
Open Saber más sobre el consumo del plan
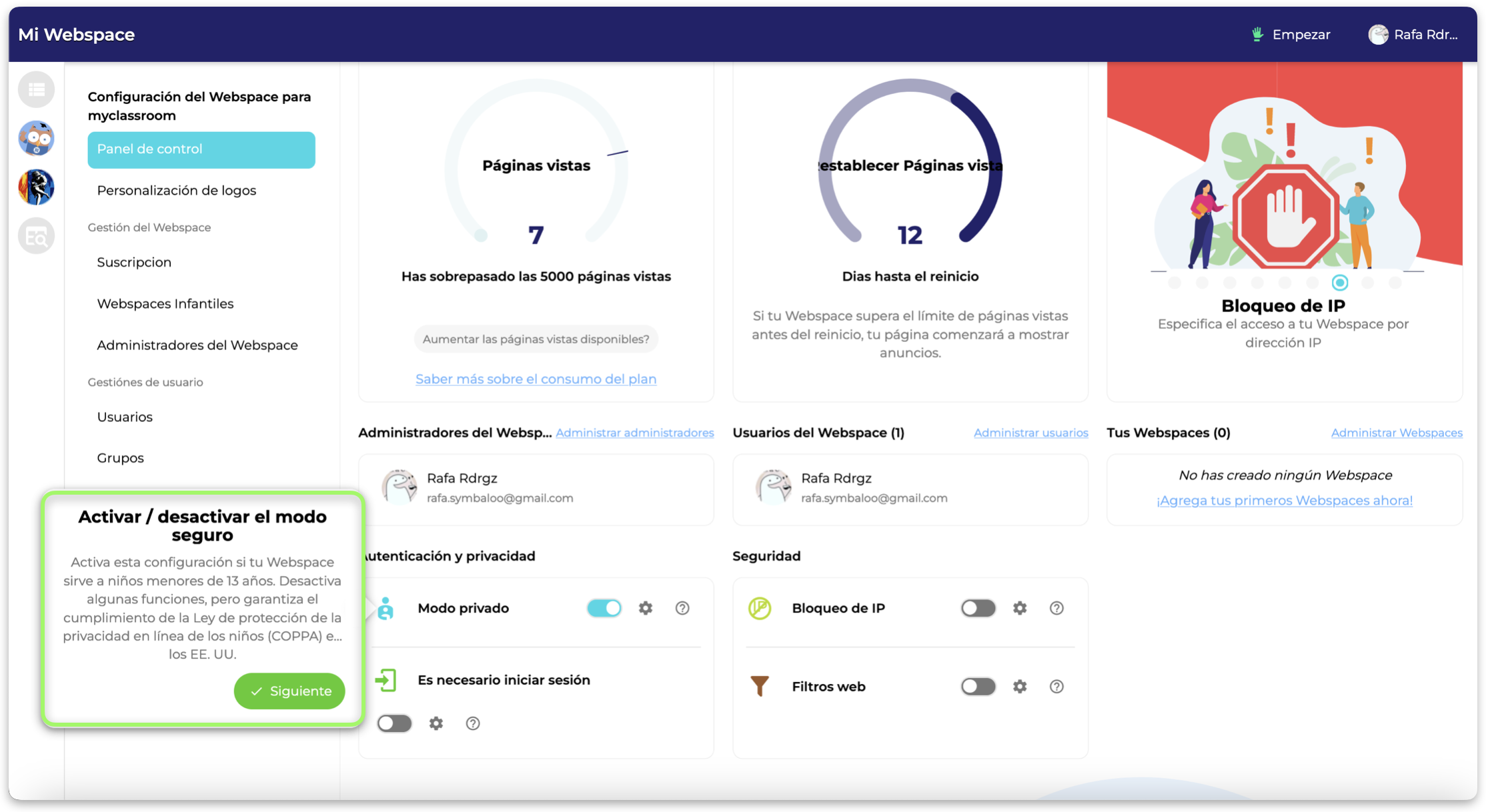536,379
